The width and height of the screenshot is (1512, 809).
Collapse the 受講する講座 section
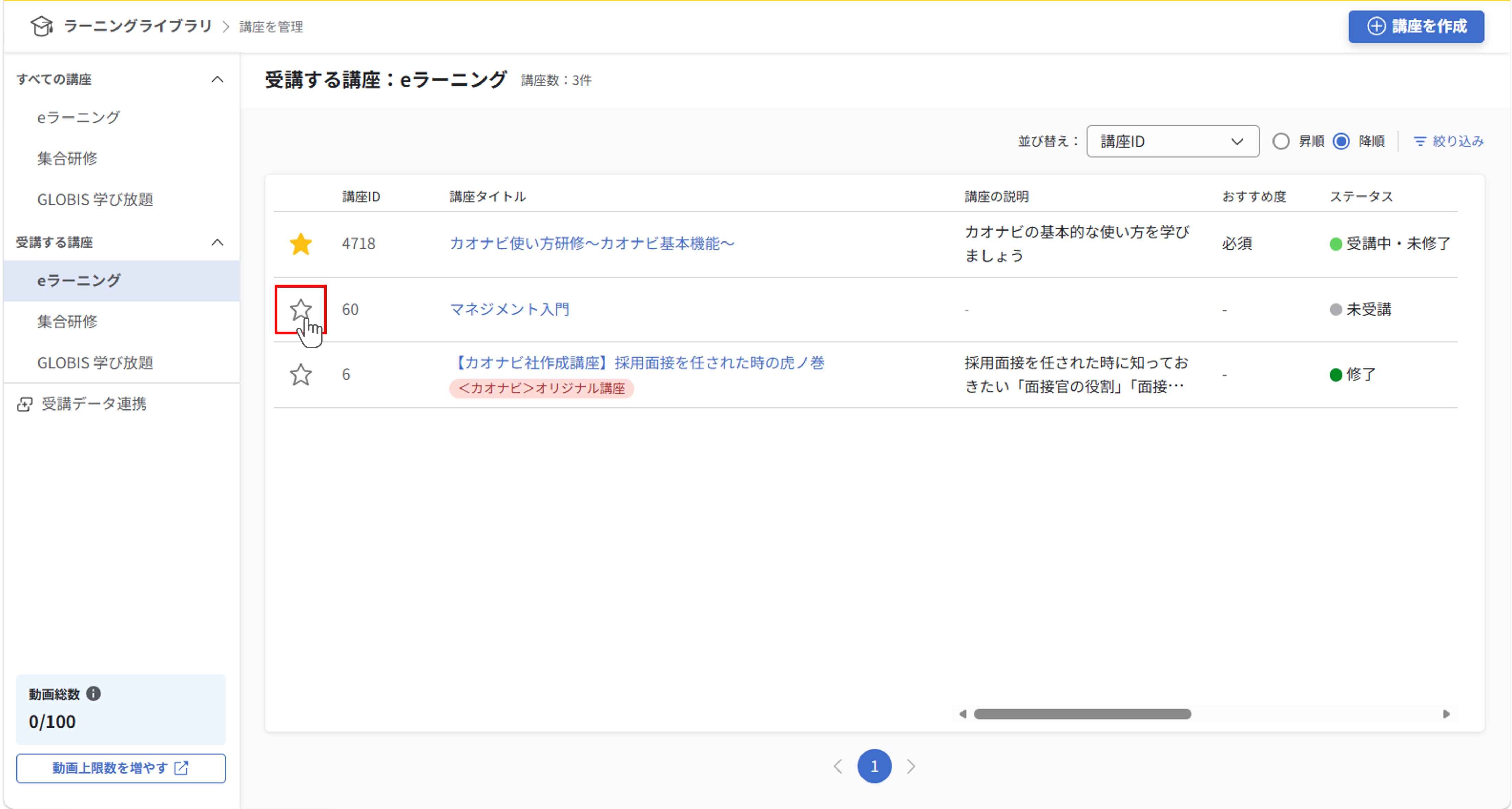point(217,242)
